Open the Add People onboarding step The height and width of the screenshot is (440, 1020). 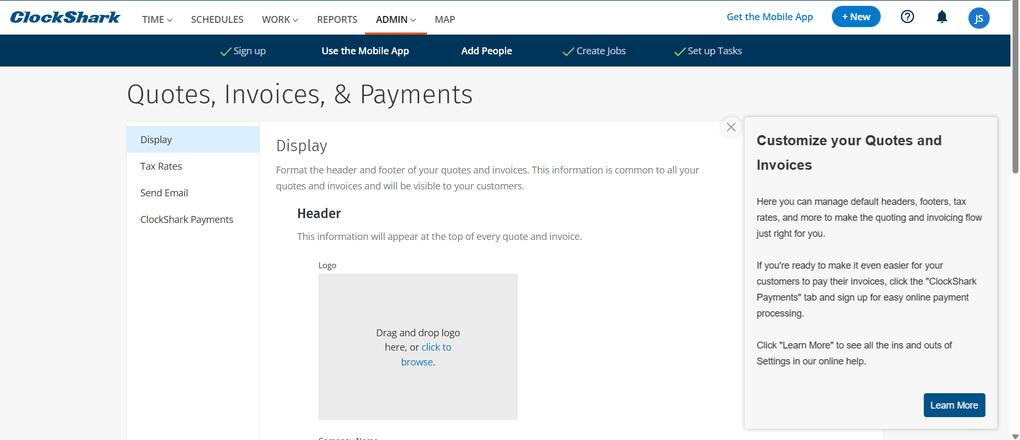(487, 51)
